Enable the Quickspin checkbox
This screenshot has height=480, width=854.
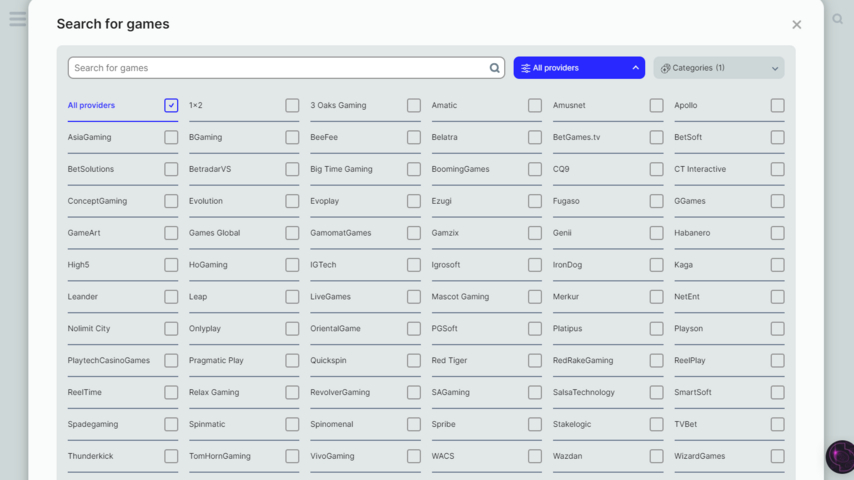[x=413, y=360]
